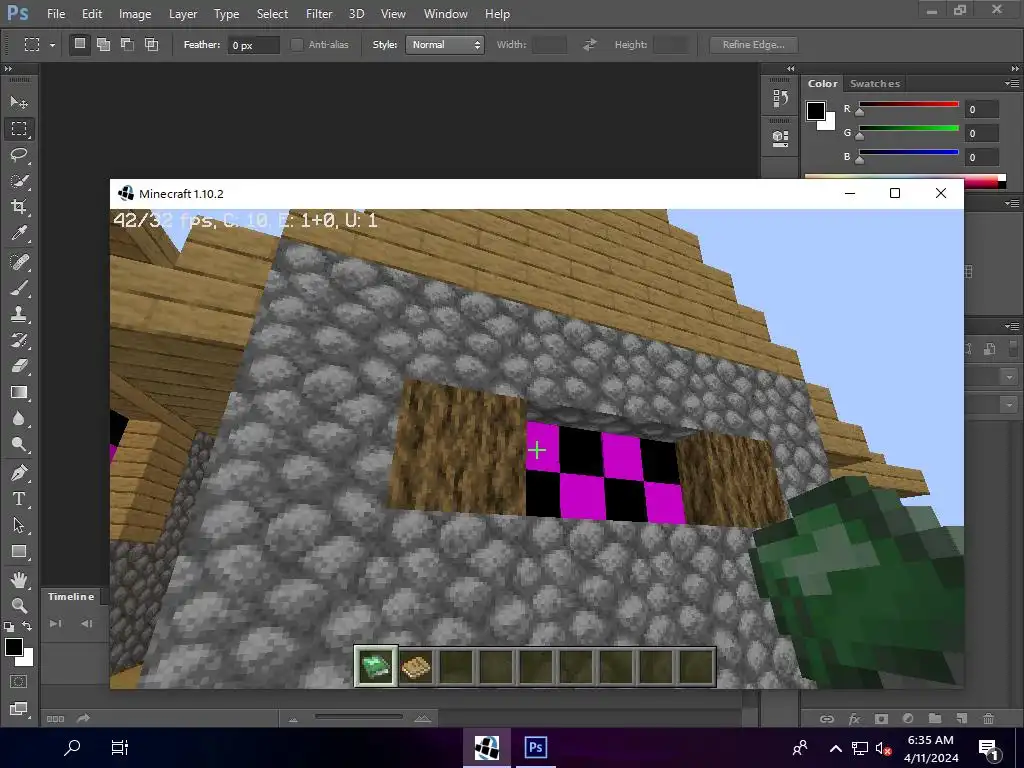Select the Quick Selection tool

pos(19,181)
